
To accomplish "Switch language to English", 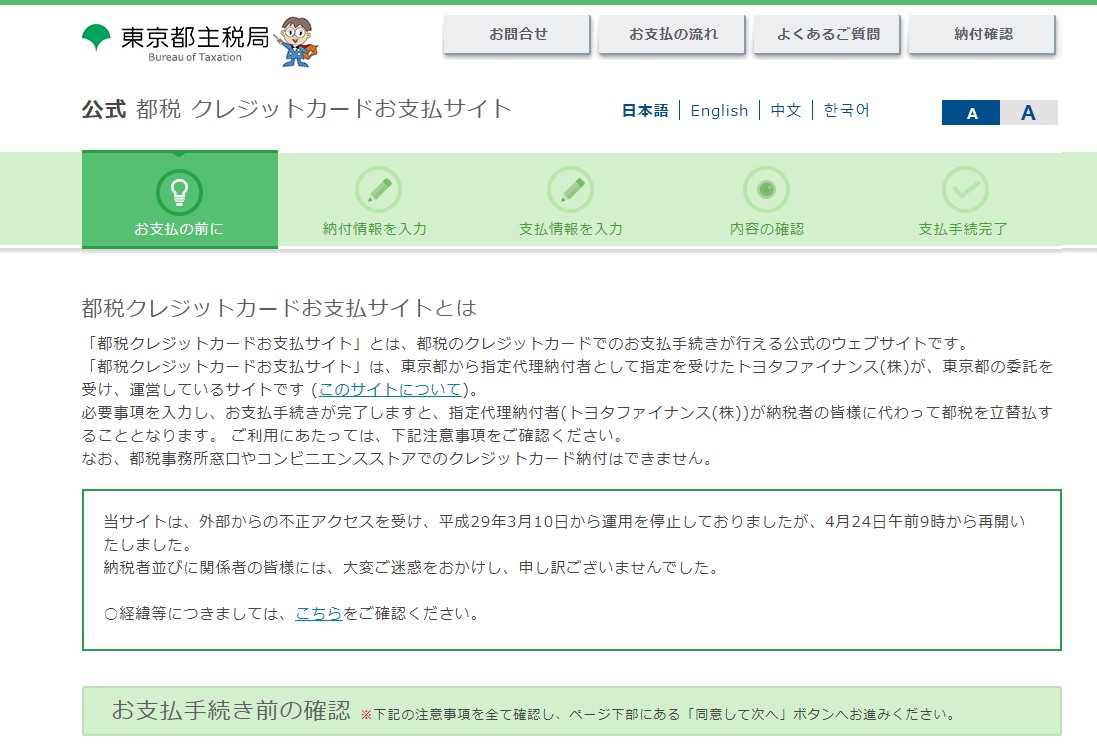I will [x=719, y=111].
